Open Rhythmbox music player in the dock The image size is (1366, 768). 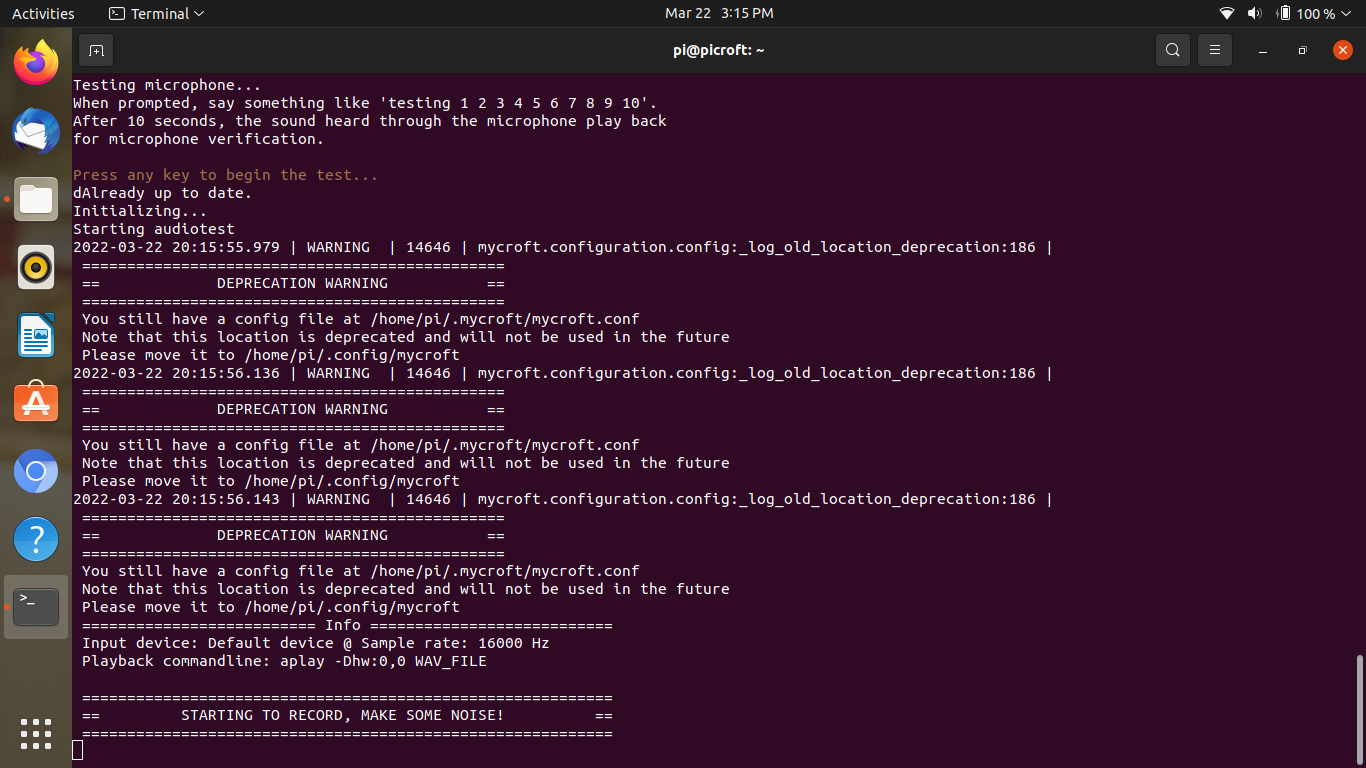click(36, 267)
